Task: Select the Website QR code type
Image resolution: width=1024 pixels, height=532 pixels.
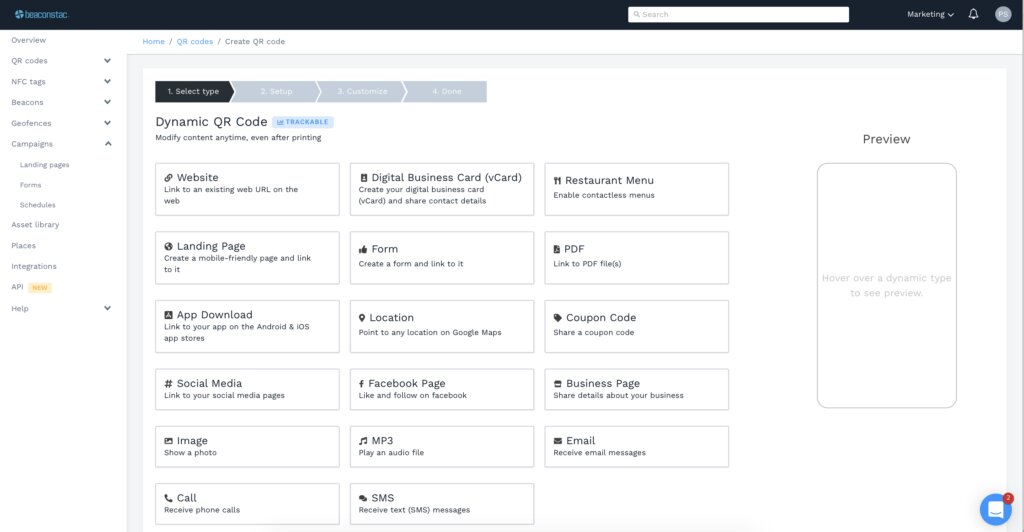Action: click(247, 189)
